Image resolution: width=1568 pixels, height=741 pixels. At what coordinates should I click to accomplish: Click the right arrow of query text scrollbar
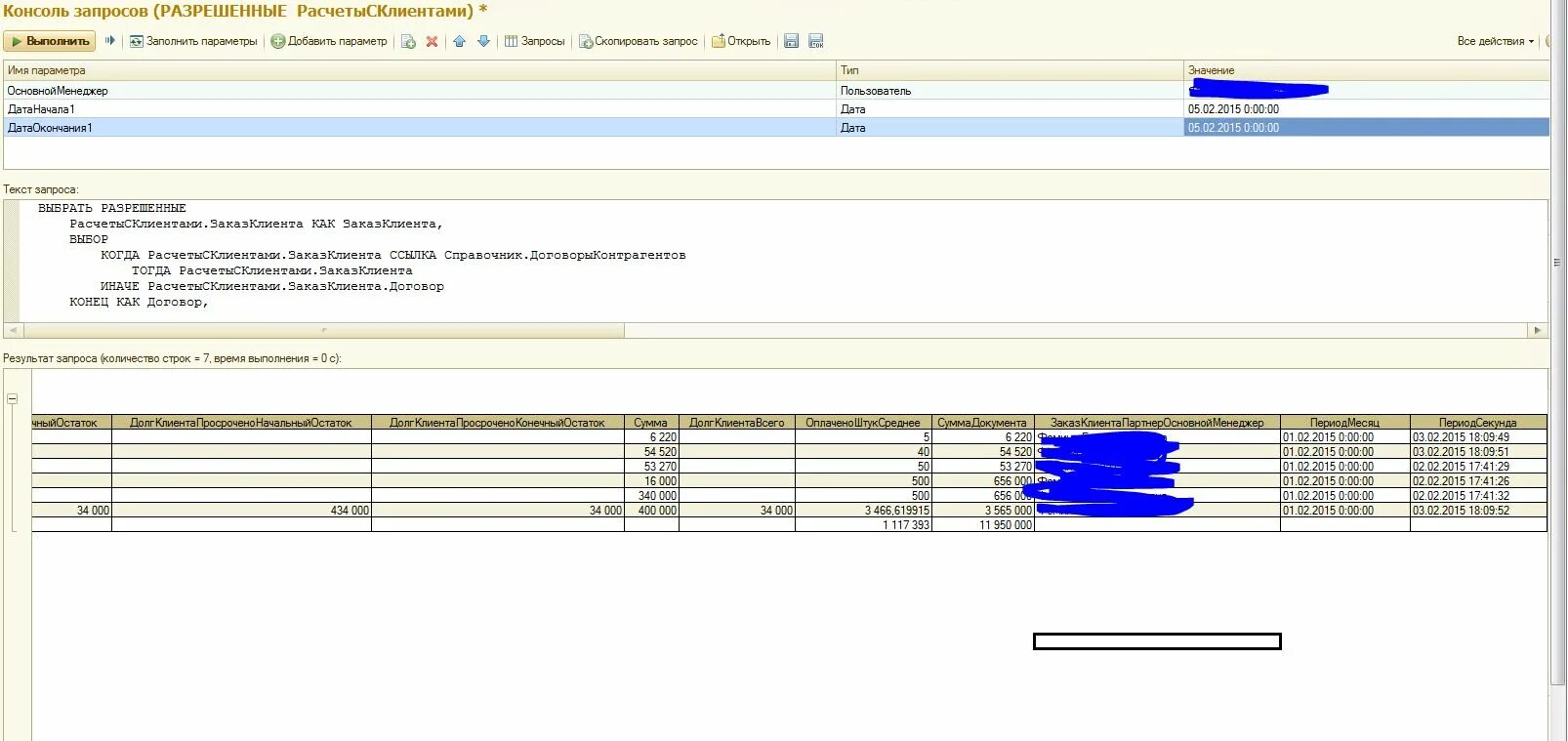1538,330
